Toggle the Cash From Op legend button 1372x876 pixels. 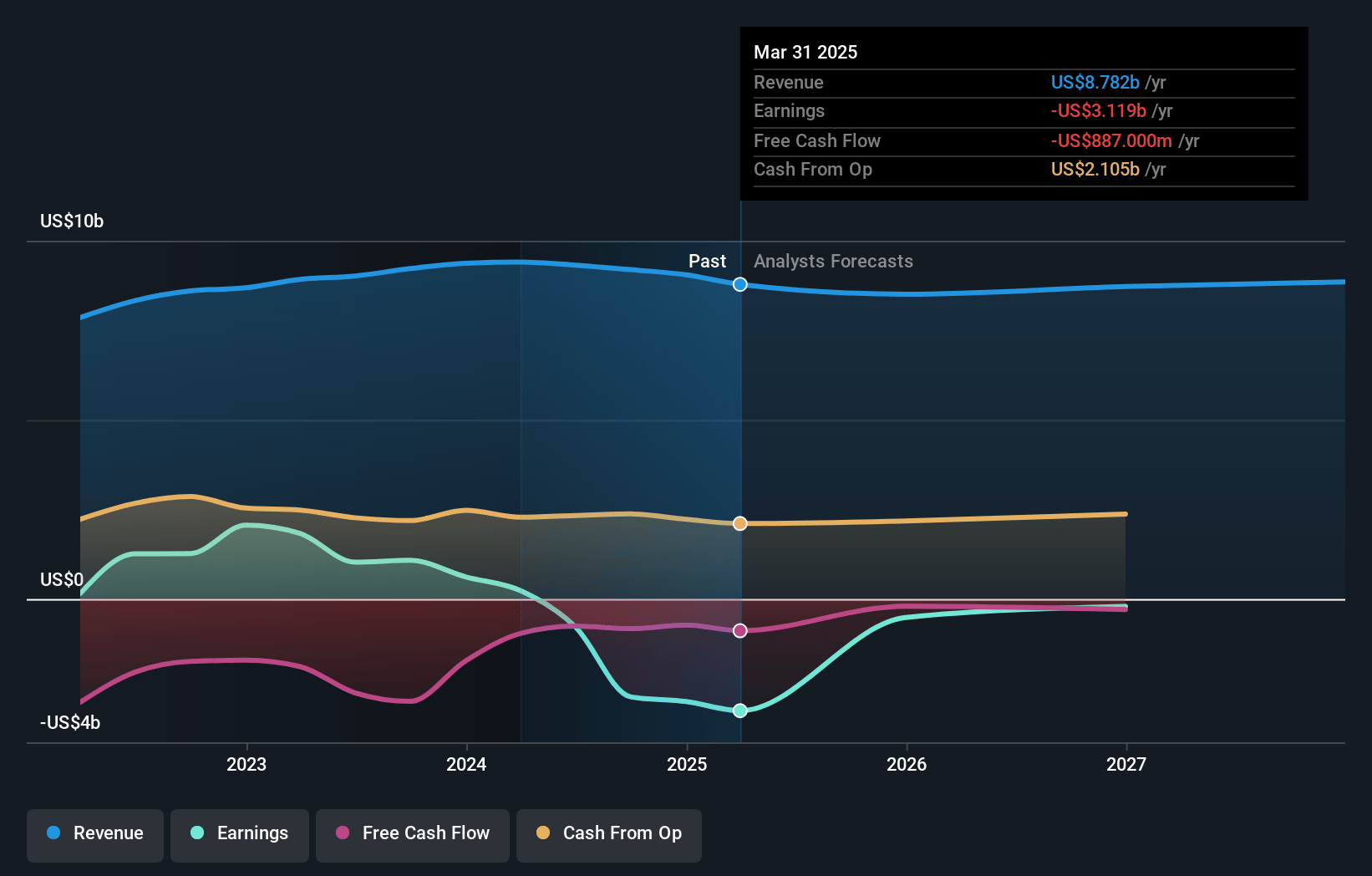click(x=609, y=835)
